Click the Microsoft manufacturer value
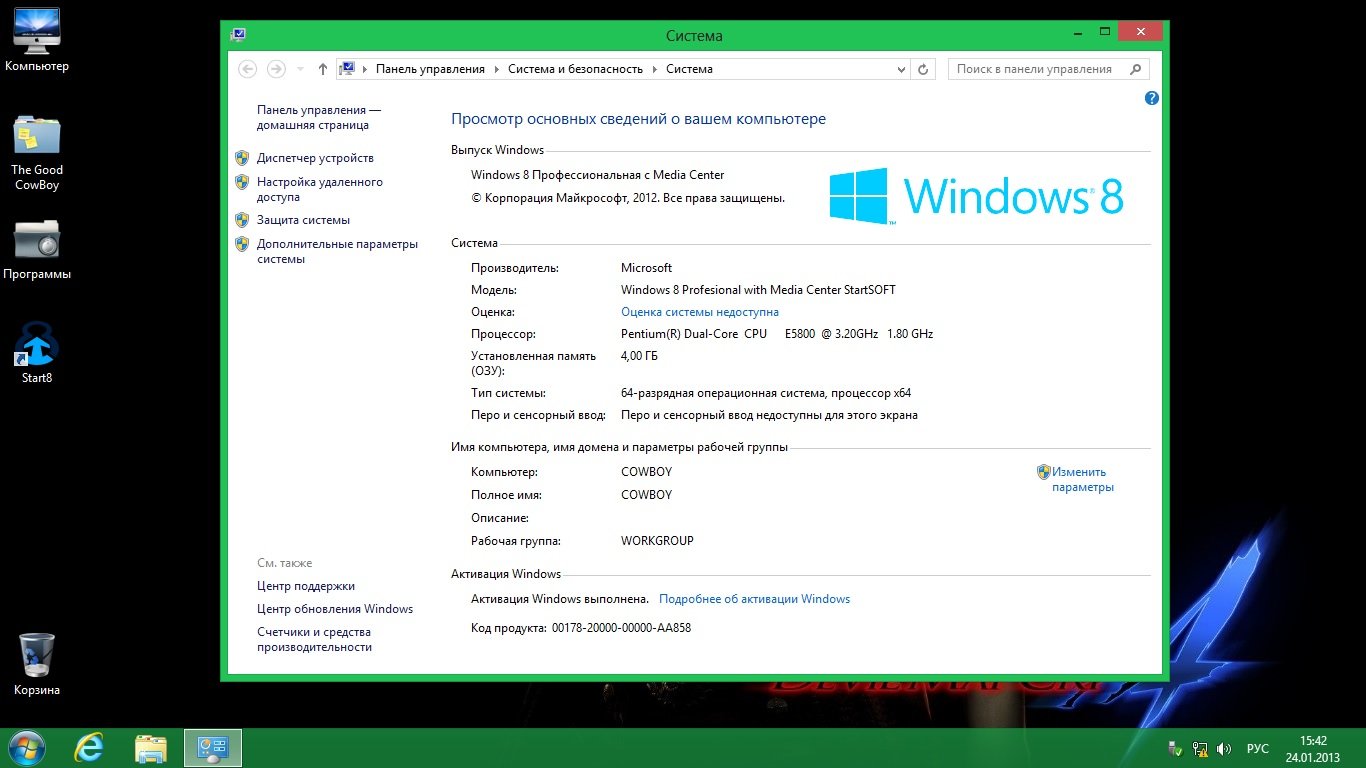This screenshot has height=768, width=1366. click(646, 268)
